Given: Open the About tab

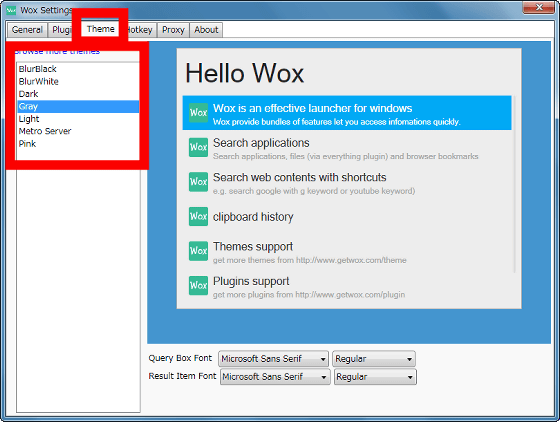Looking at the screenshot, I should (206, 30).
